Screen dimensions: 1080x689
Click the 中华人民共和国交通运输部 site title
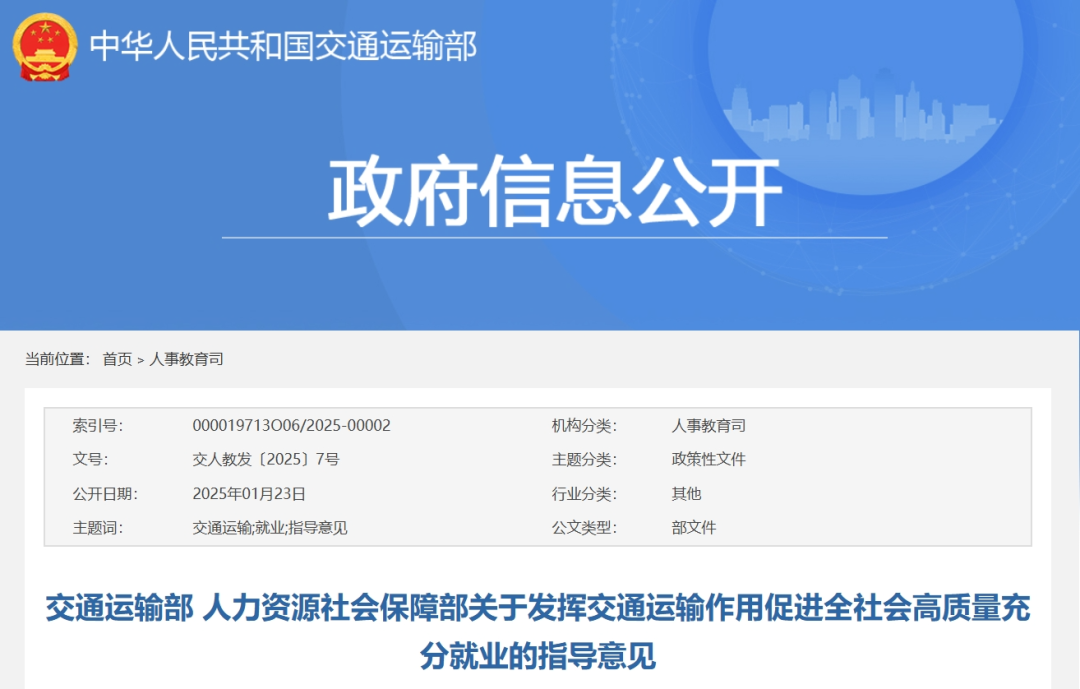coord(283,46)
